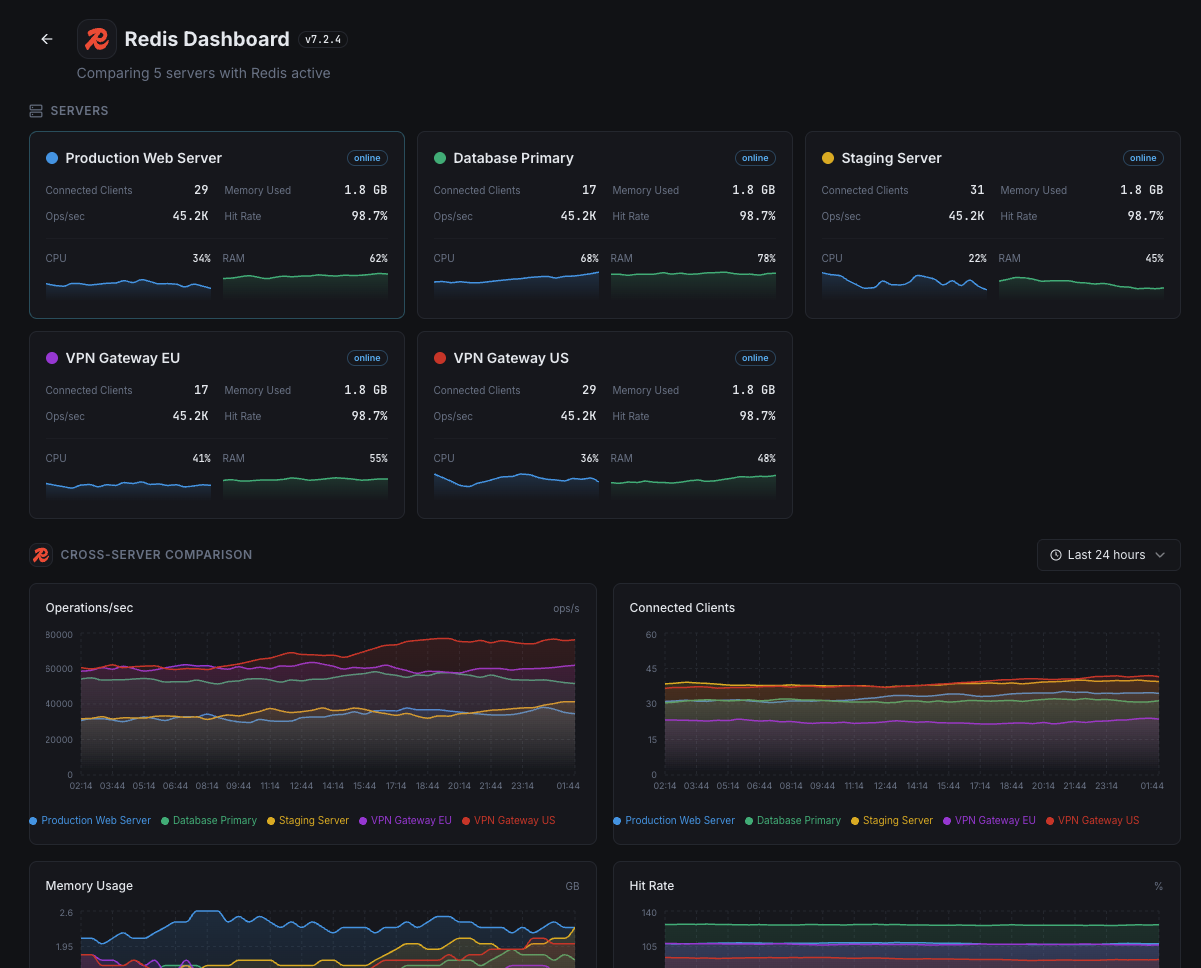Click the Redis icon next to CROSS-SERVER COMPARISON
This screenshot has width=1201, height=968.
40,554
